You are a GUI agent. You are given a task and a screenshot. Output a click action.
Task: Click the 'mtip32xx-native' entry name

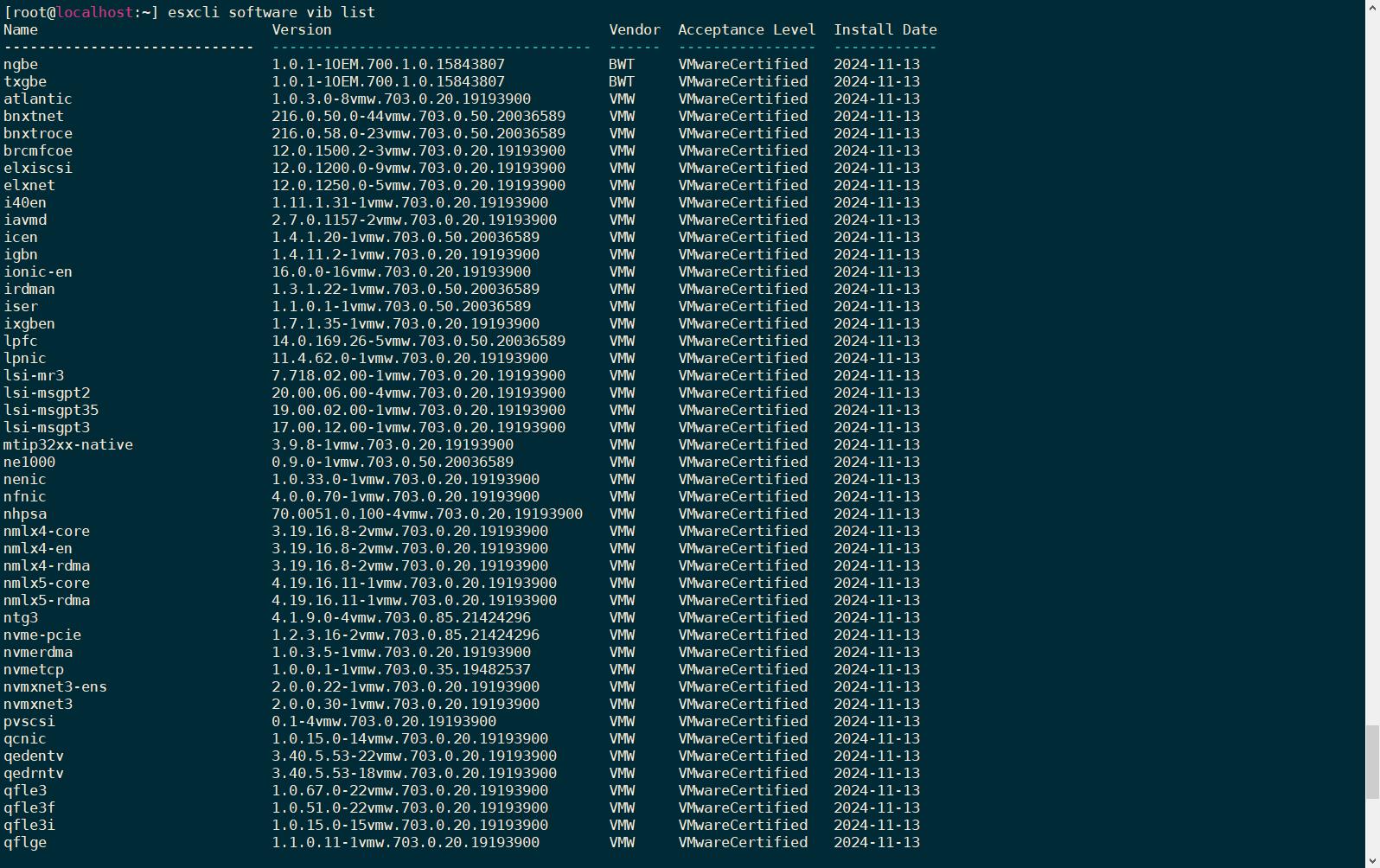click(68, 444)
